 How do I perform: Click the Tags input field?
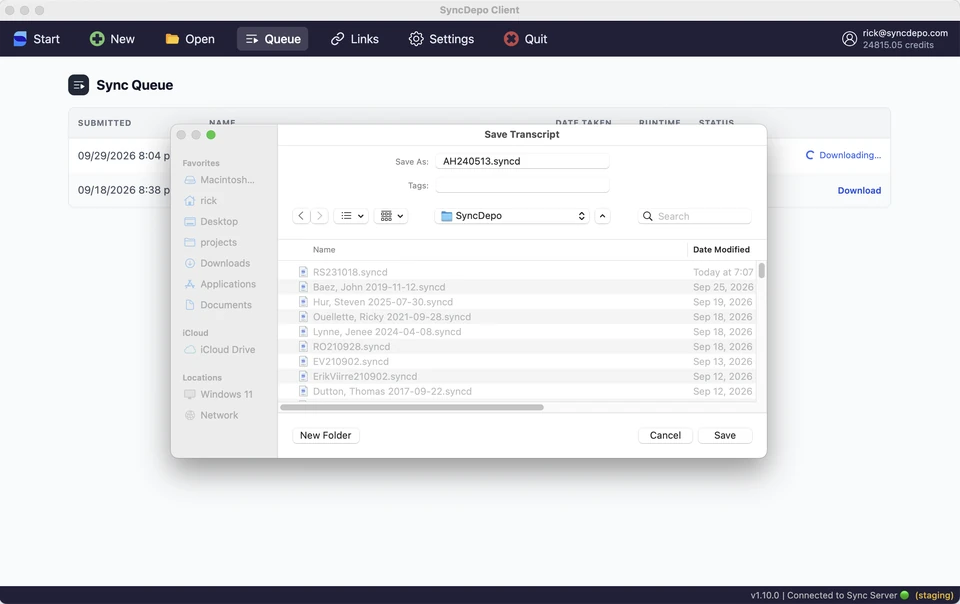click(522, 185)
